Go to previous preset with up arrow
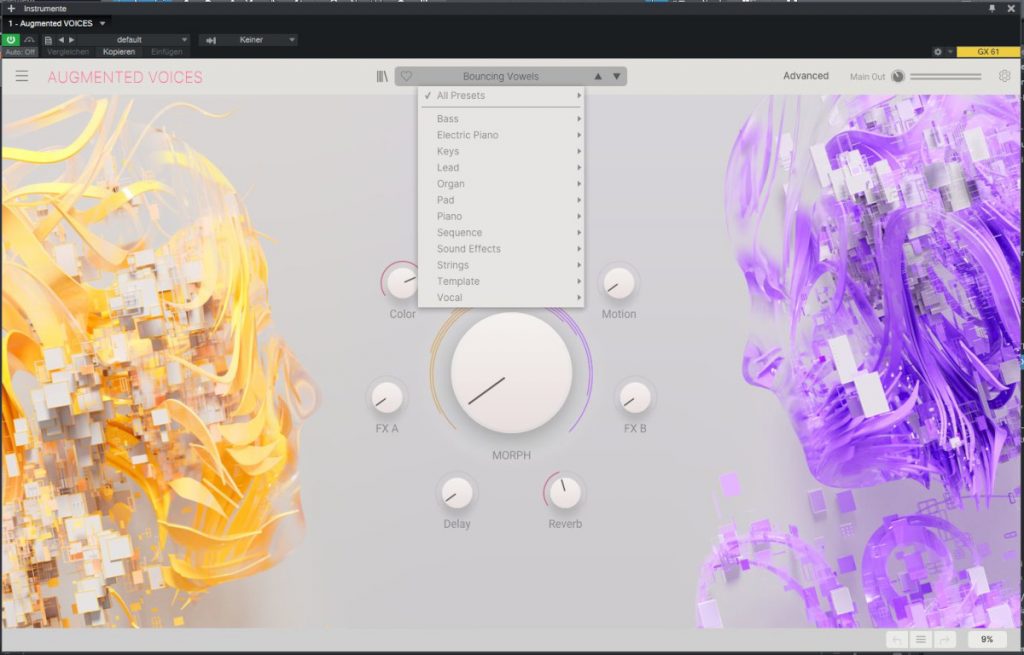This screenshot has height=655, width=1024. pos(598,76)
